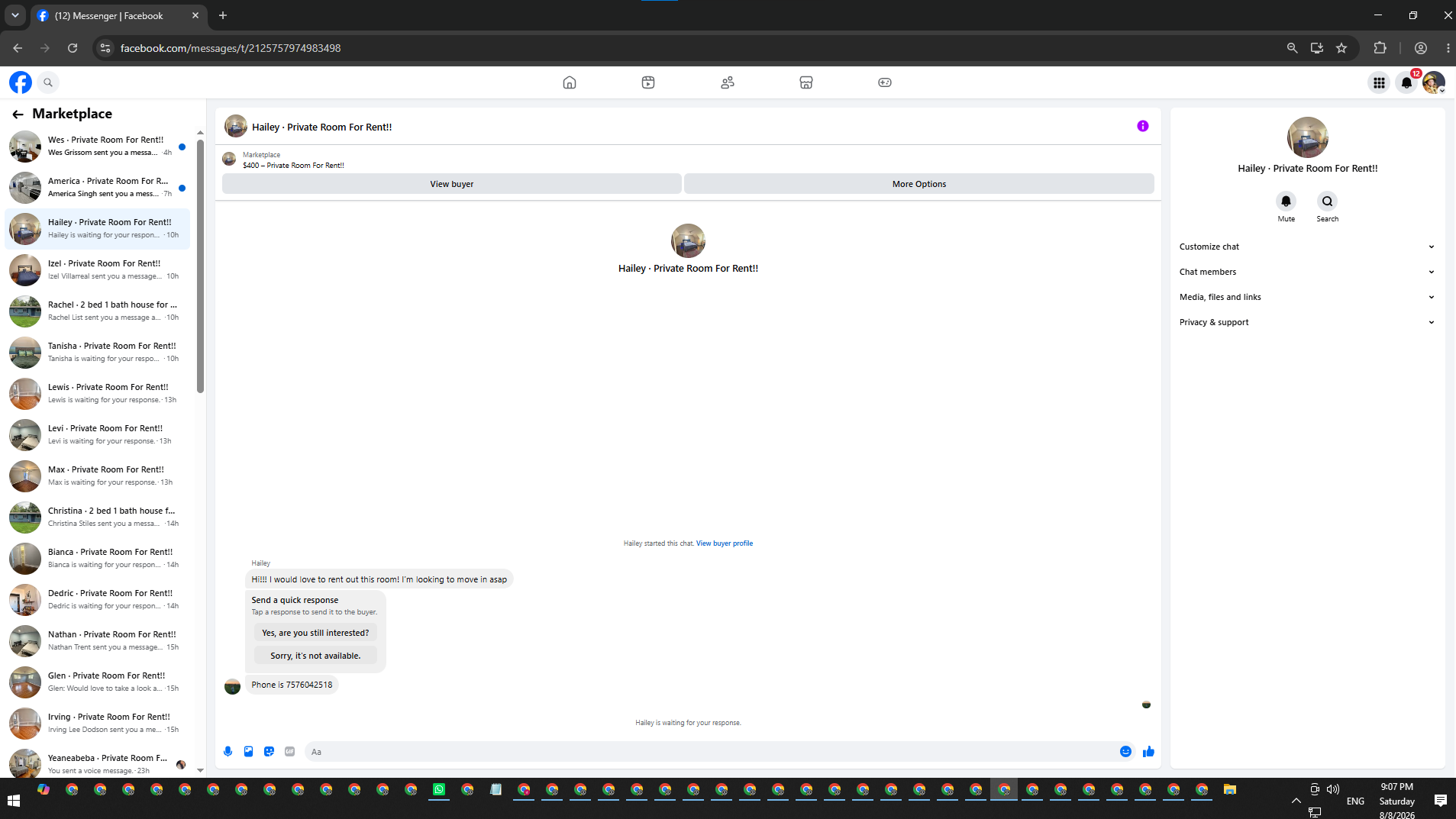Open the Marketplace storefront icon
The height and width of the screenshot is (819, 1456).
point(806,82)
